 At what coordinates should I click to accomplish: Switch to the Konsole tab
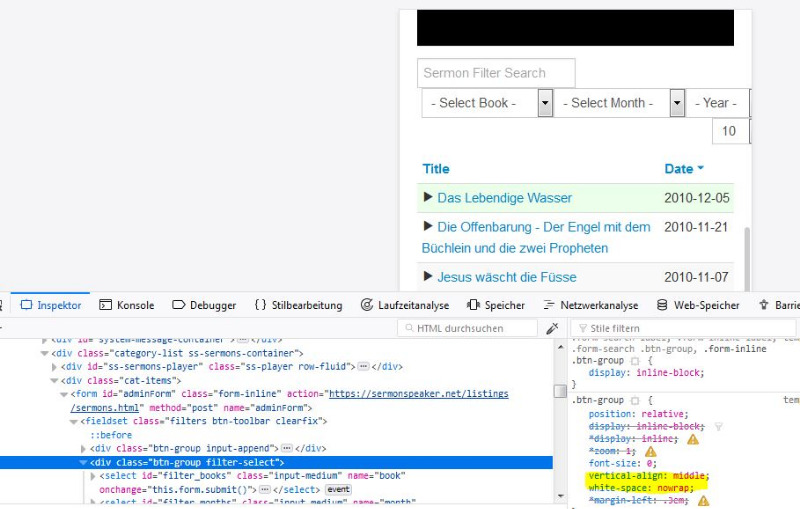coord(127,305)
